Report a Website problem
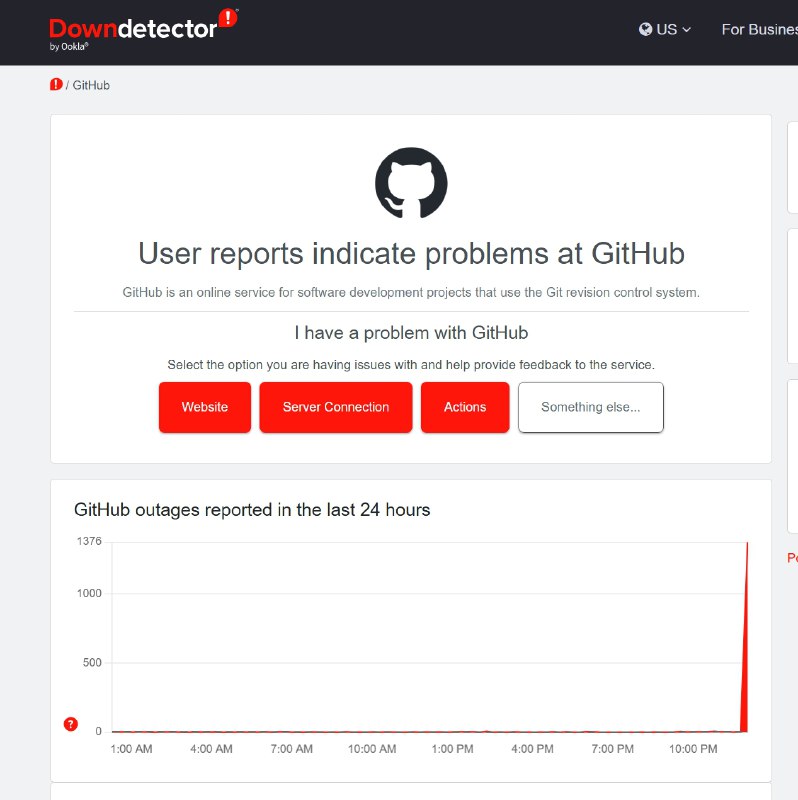Viewport: 798px width, 800px height. tap(205, 407)
